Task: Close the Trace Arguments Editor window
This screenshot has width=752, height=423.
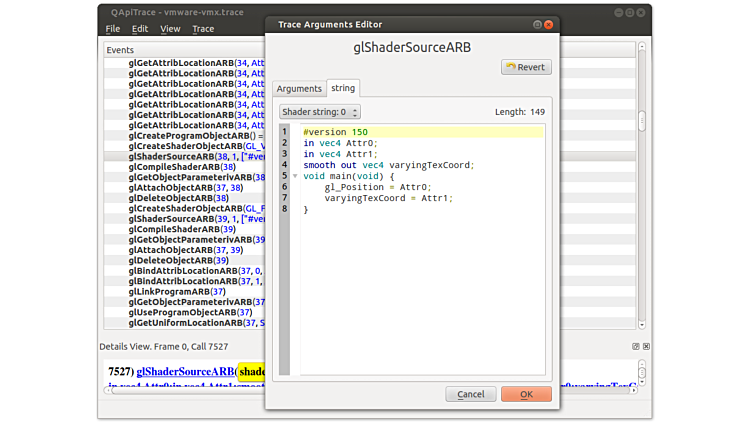Action: click(x=549, y=23)
